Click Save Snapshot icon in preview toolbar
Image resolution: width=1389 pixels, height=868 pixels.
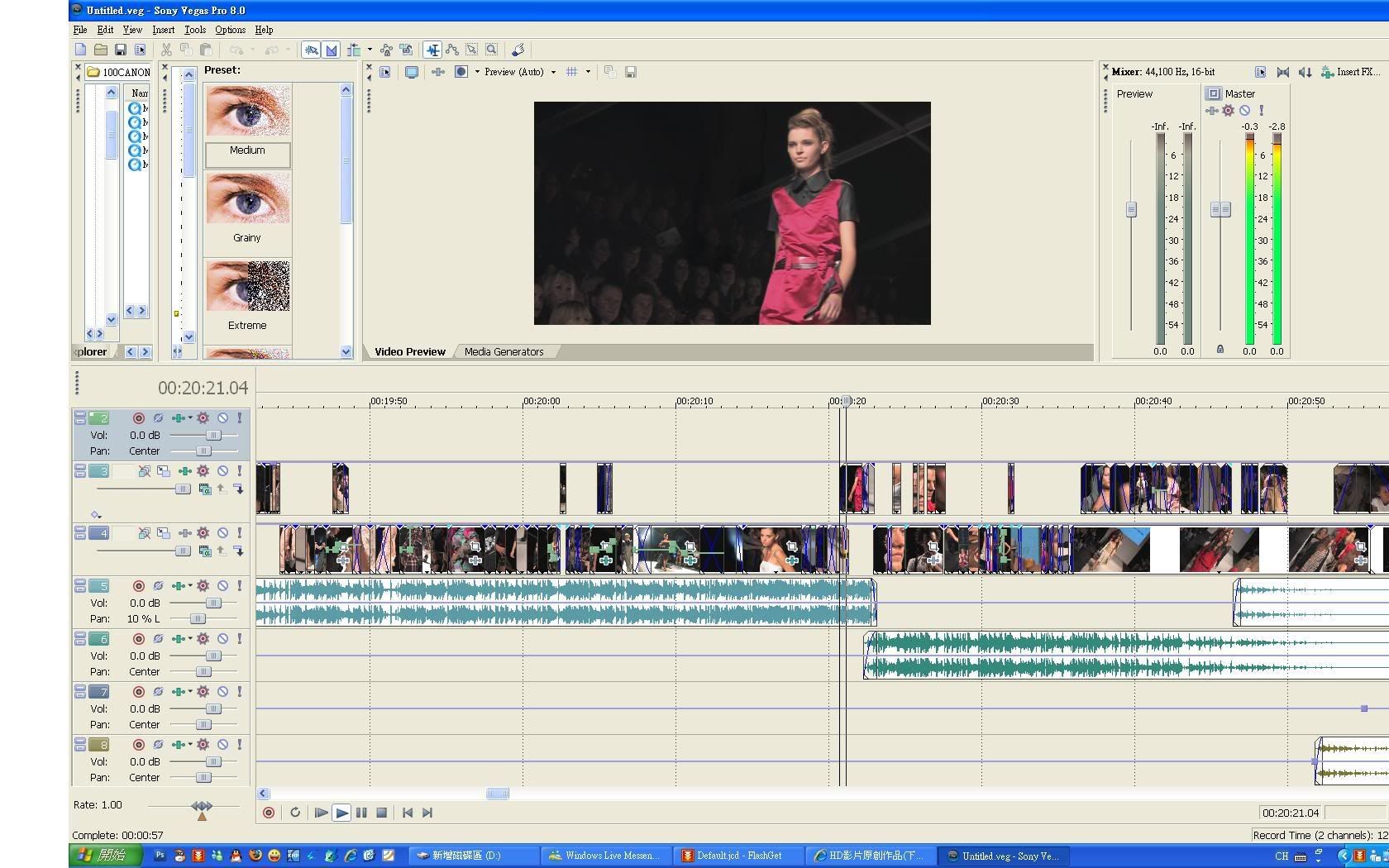pos(631,72)
